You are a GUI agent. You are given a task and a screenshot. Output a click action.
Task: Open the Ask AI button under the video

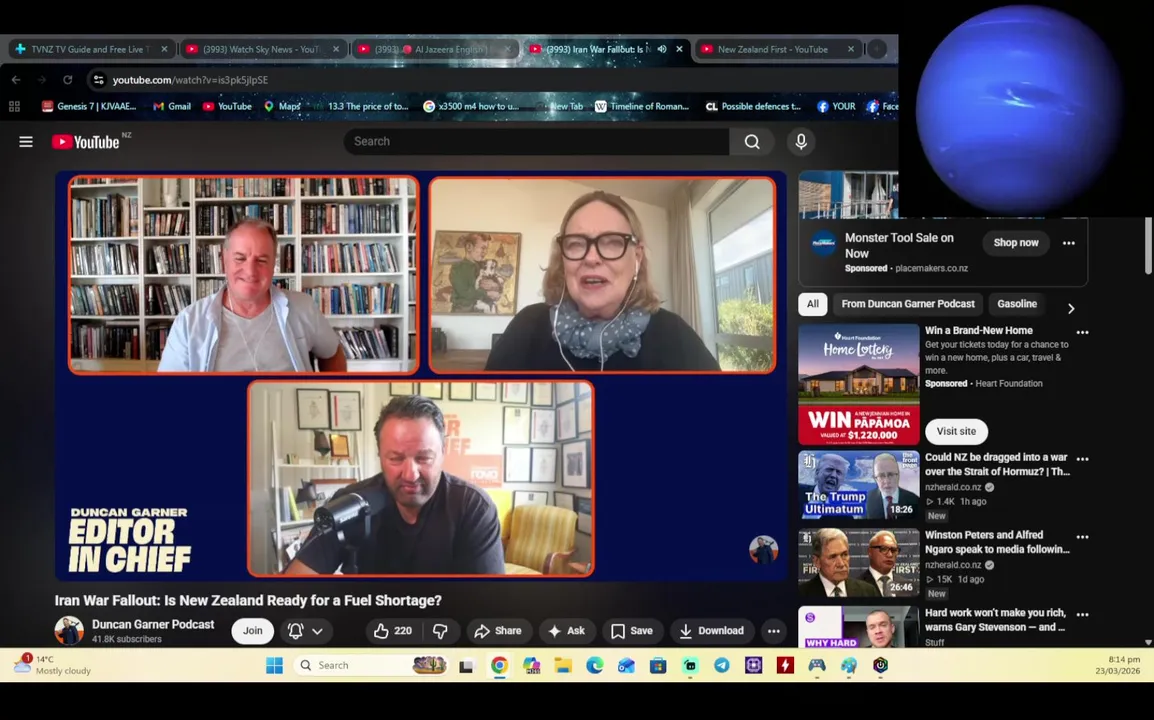(566, 631)
